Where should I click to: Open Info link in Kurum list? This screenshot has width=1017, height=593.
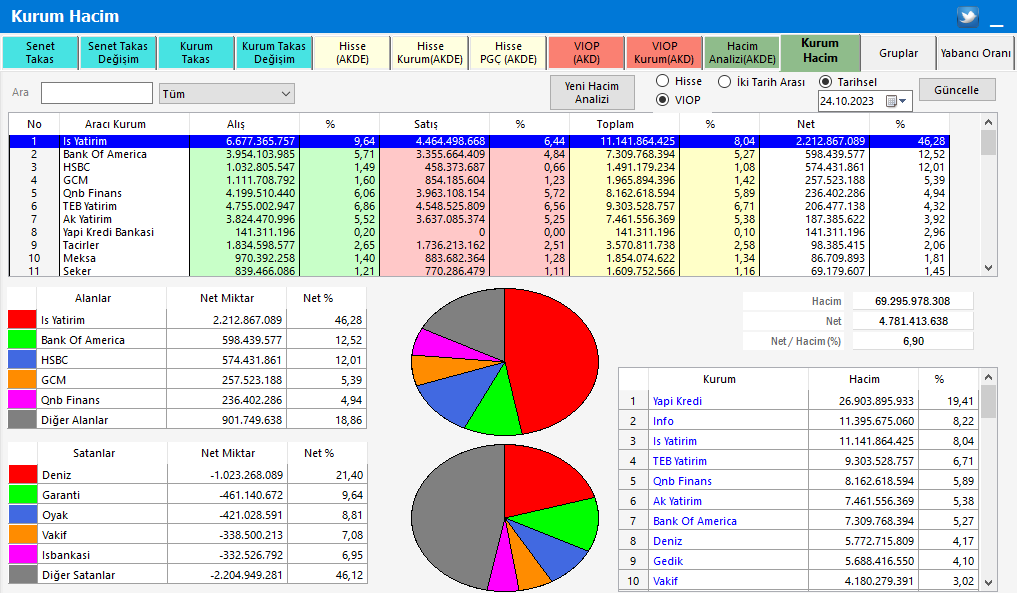(x=663, y=421)
